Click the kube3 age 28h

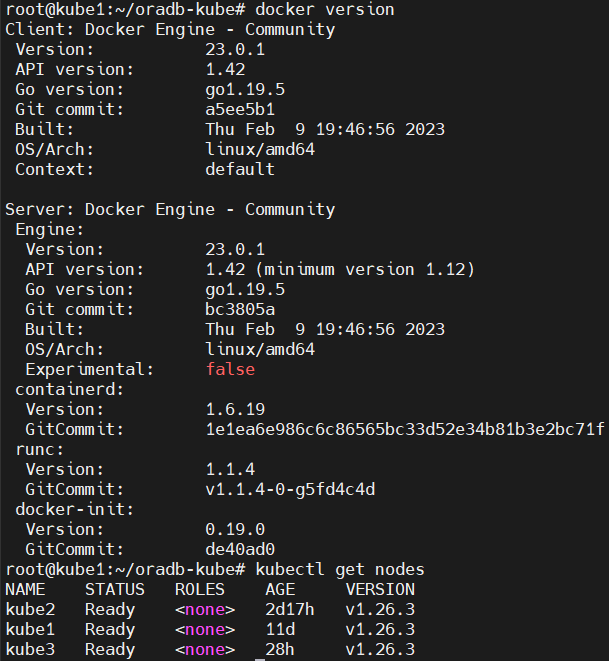click(x=280, y=650)
